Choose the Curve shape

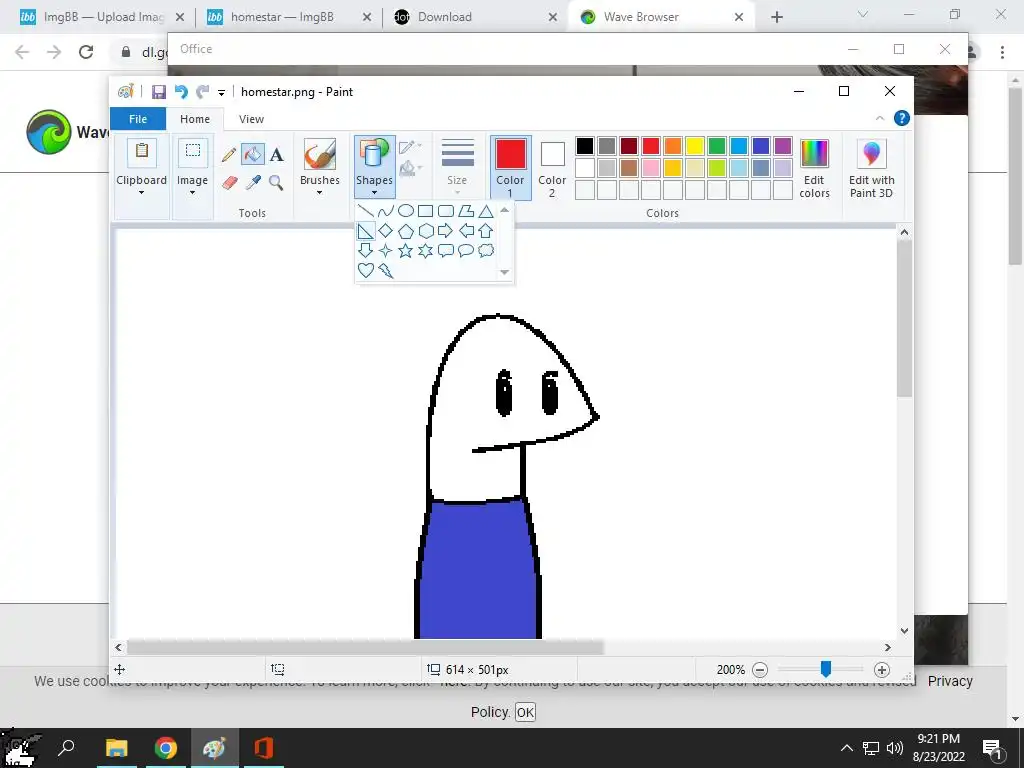(x=385, y=211)
